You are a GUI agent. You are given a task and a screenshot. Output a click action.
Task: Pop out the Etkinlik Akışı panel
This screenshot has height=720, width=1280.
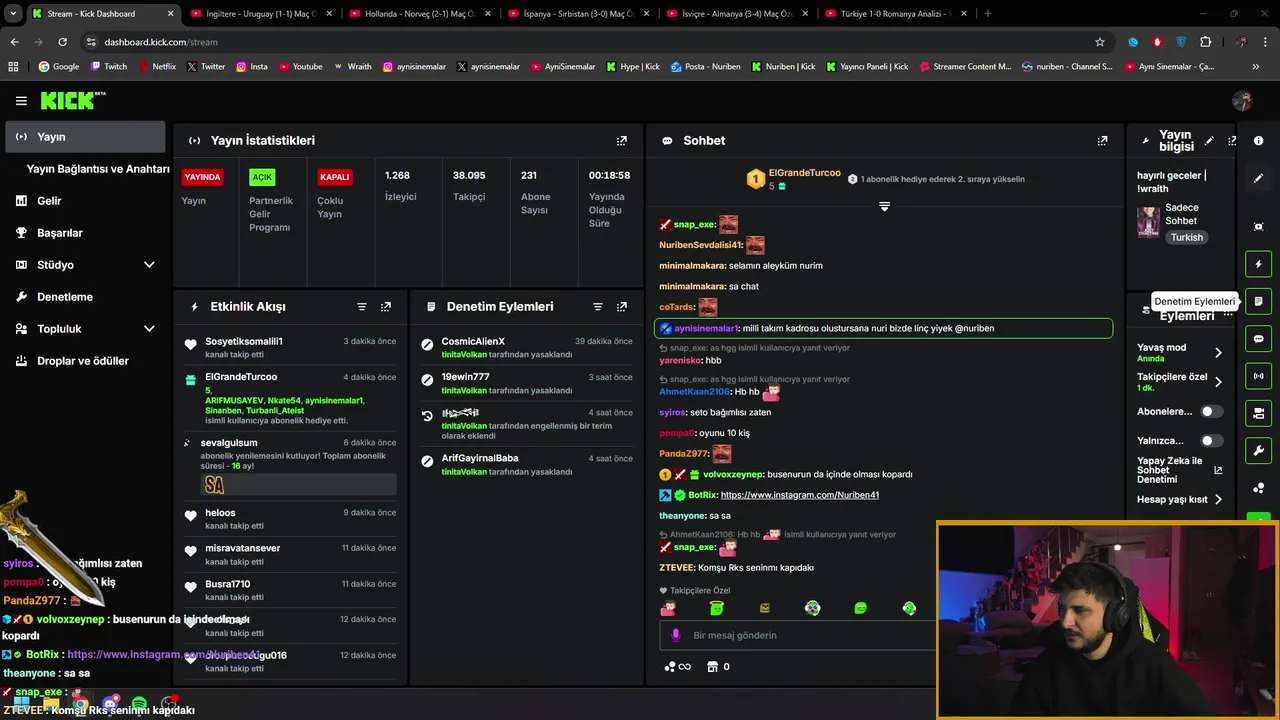(x=386, y=307)
